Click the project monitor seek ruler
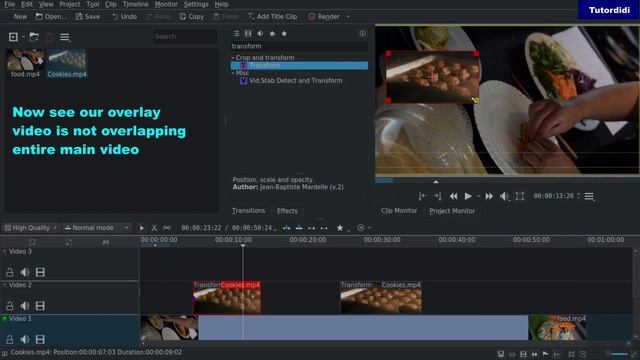Image resolution: width=640 pixels, height=360 pixels. pos(507,180)
